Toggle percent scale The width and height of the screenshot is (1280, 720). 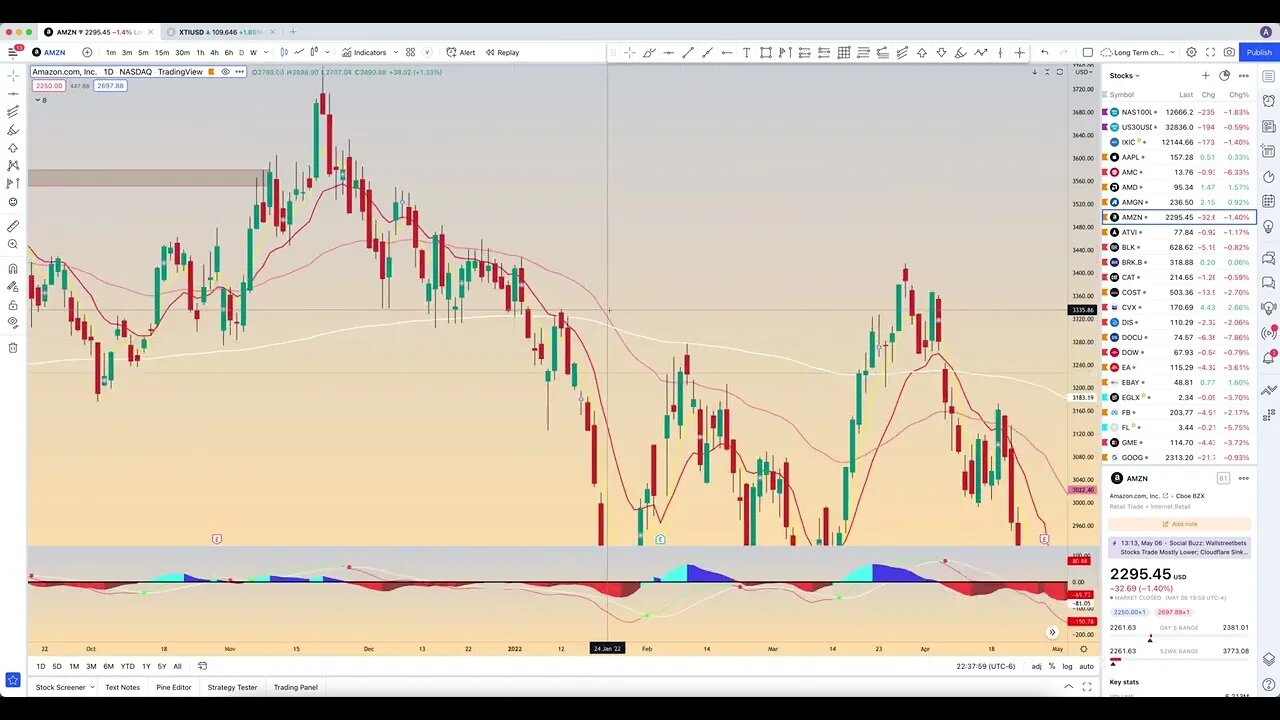(x=1052, y=666)
